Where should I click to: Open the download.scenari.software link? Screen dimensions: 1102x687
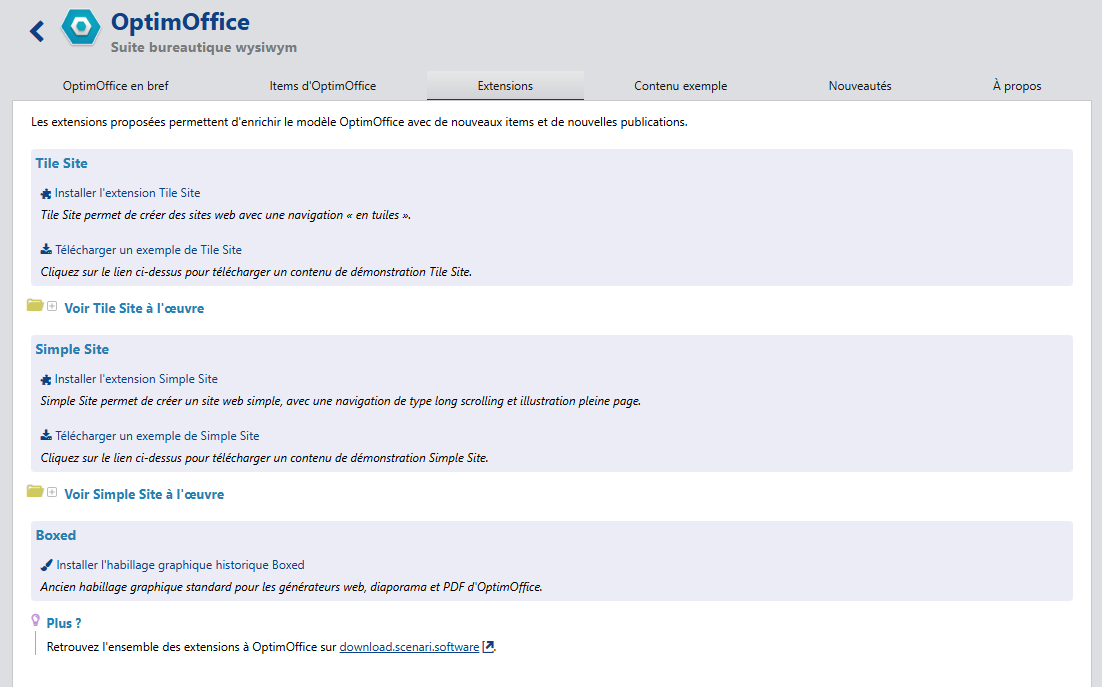[409, 647]
